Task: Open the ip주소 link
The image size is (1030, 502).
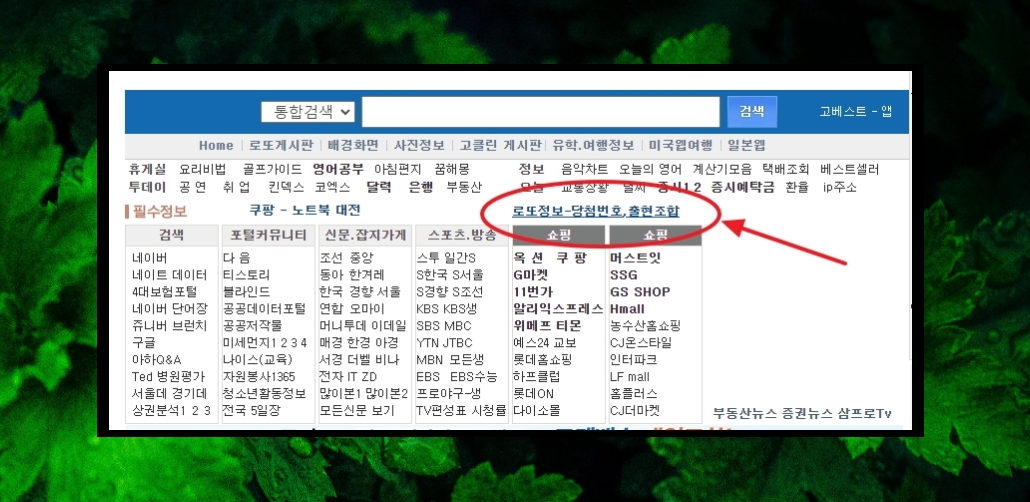Action: [x=840, y=187]
